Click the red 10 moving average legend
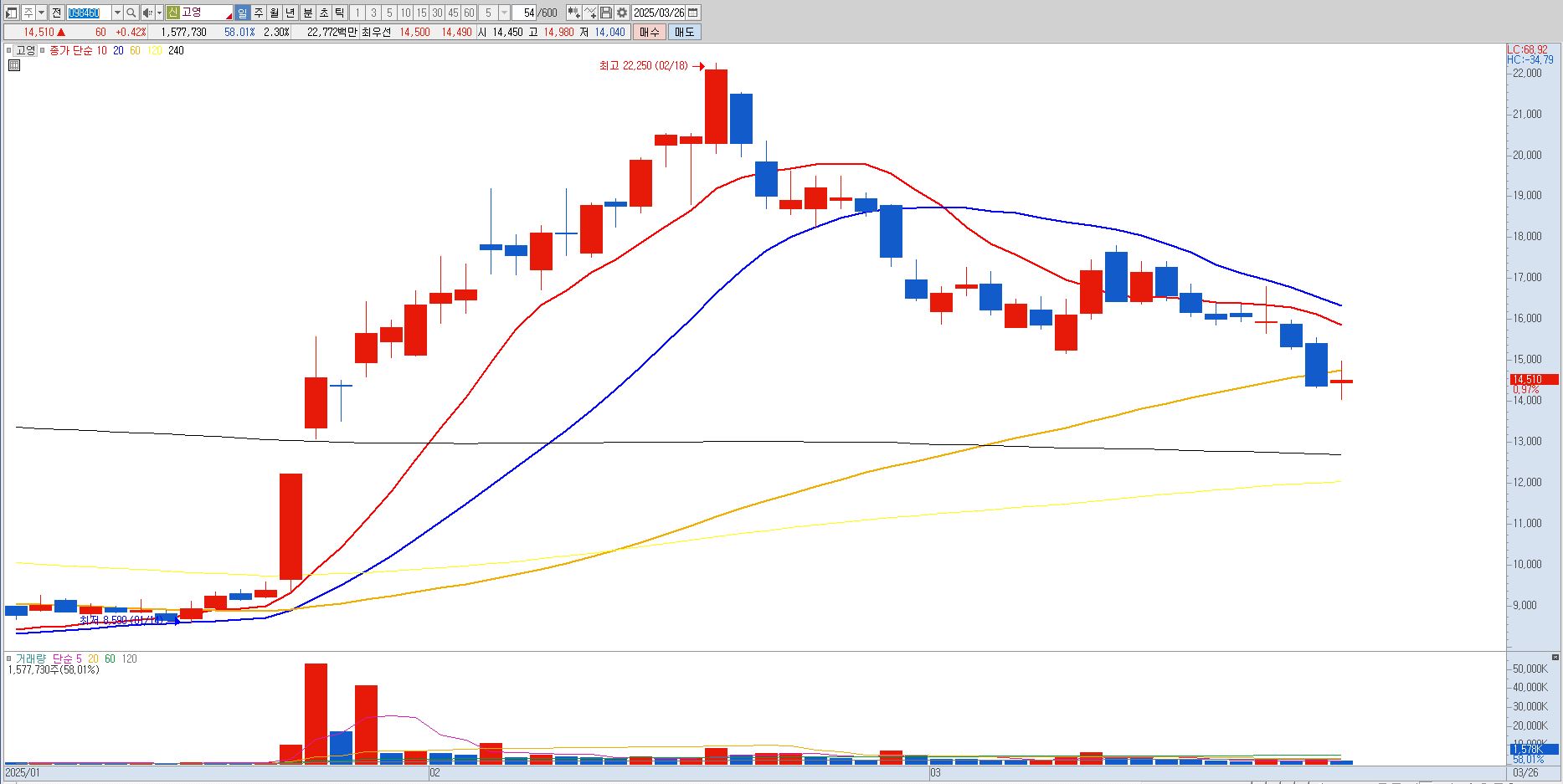 (101, 50)
